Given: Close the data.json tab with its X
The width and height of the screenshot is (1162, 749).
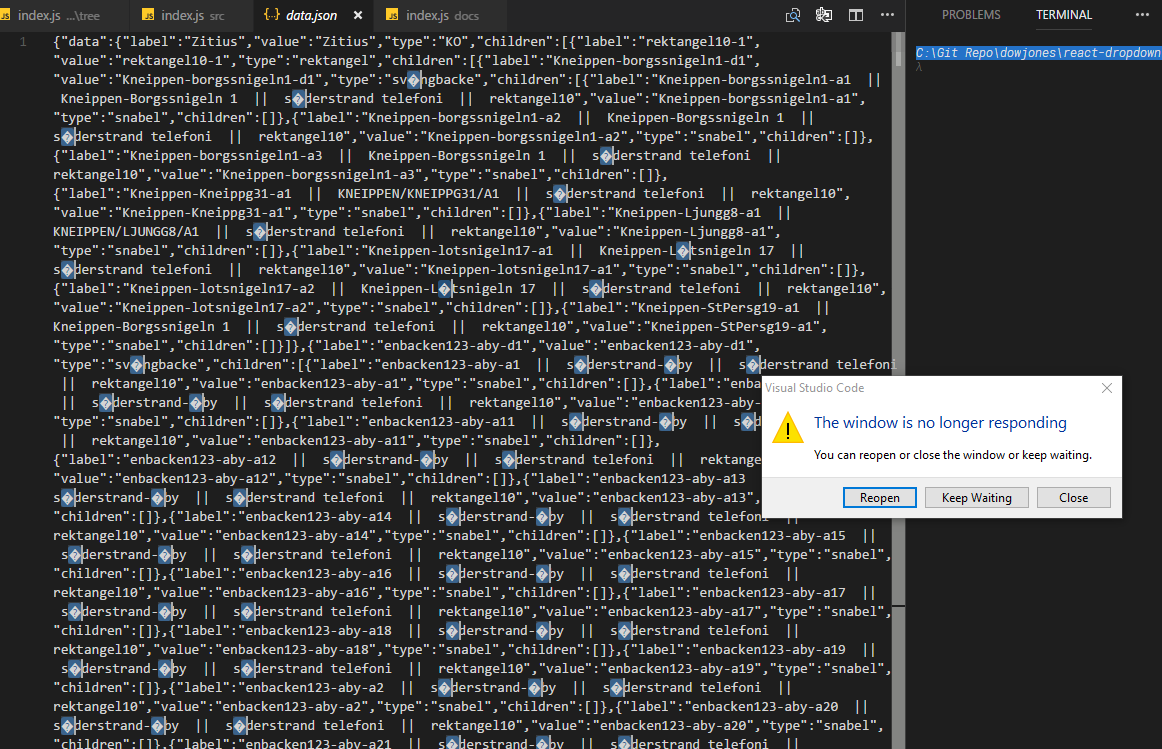Looking at the screenshot, I should pos(357,15).
